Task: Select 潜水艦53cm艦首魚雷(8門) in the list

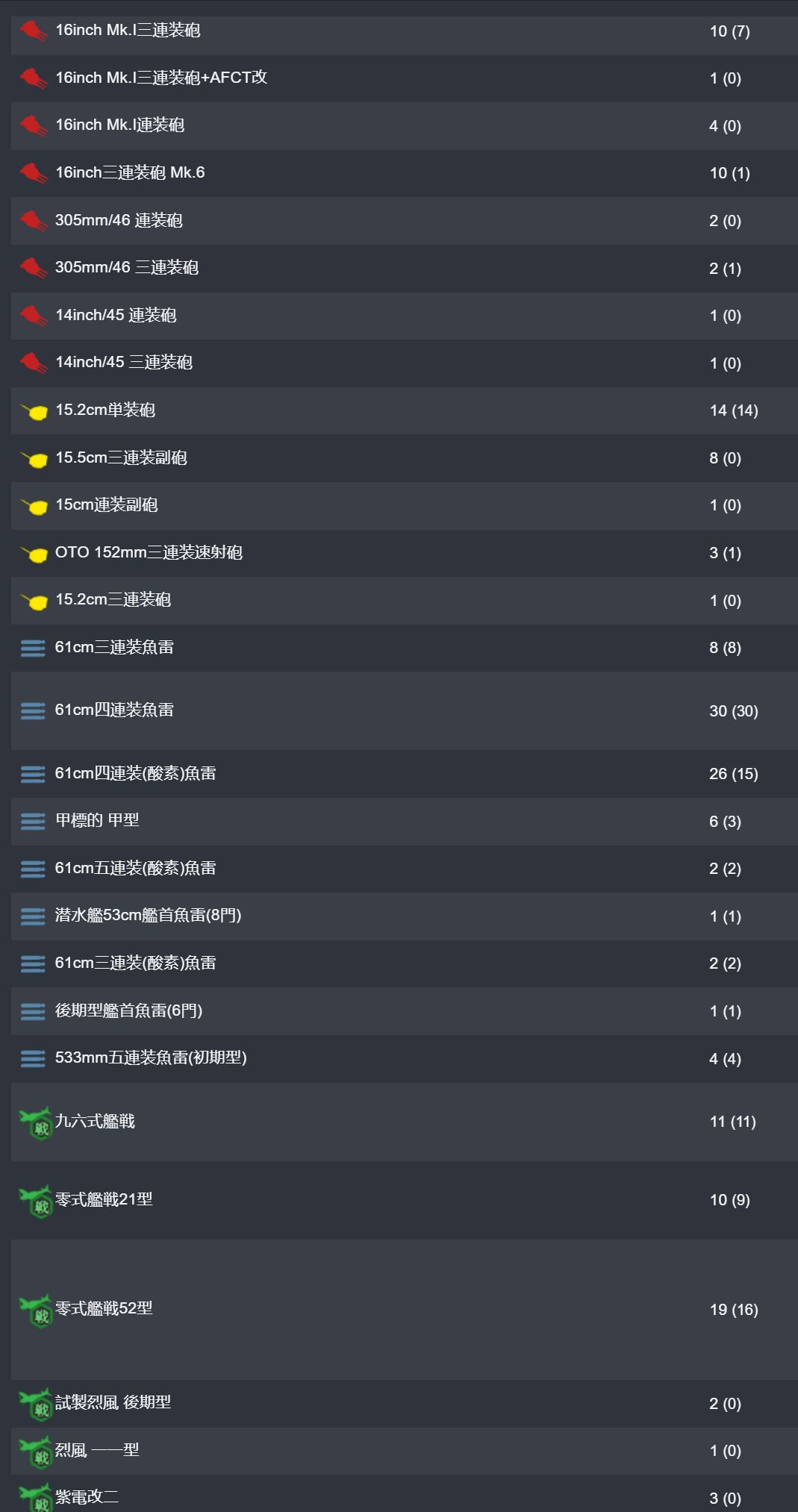Action: (x=405, y=916)
